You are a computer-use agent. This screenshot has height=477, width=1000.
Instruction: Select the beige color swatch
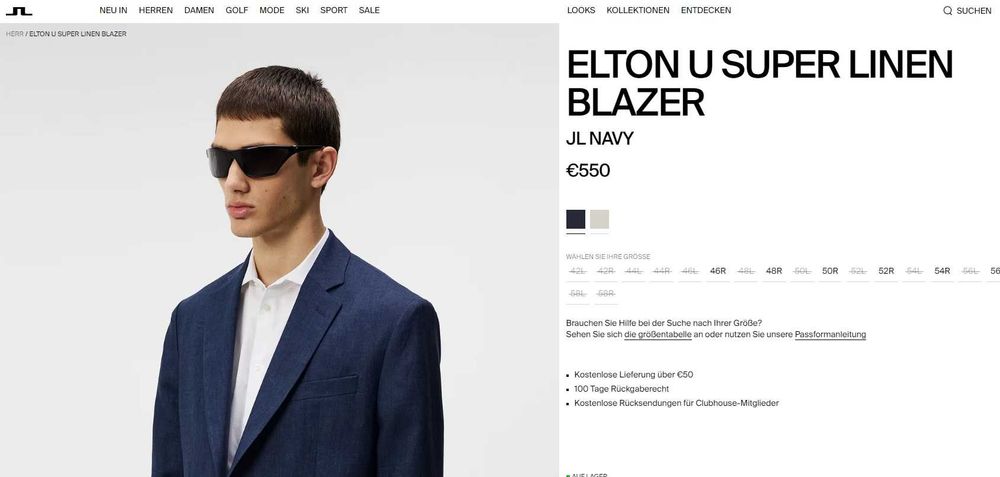pyautogui.click(x=599, y=219)
